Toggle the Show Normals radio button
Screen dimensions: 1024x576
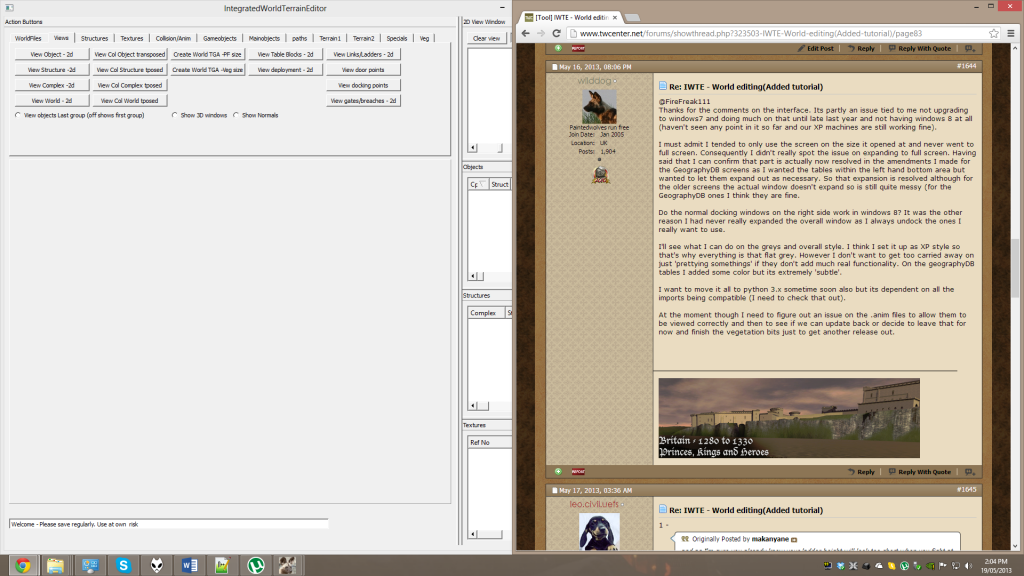(x=236, y=115)
